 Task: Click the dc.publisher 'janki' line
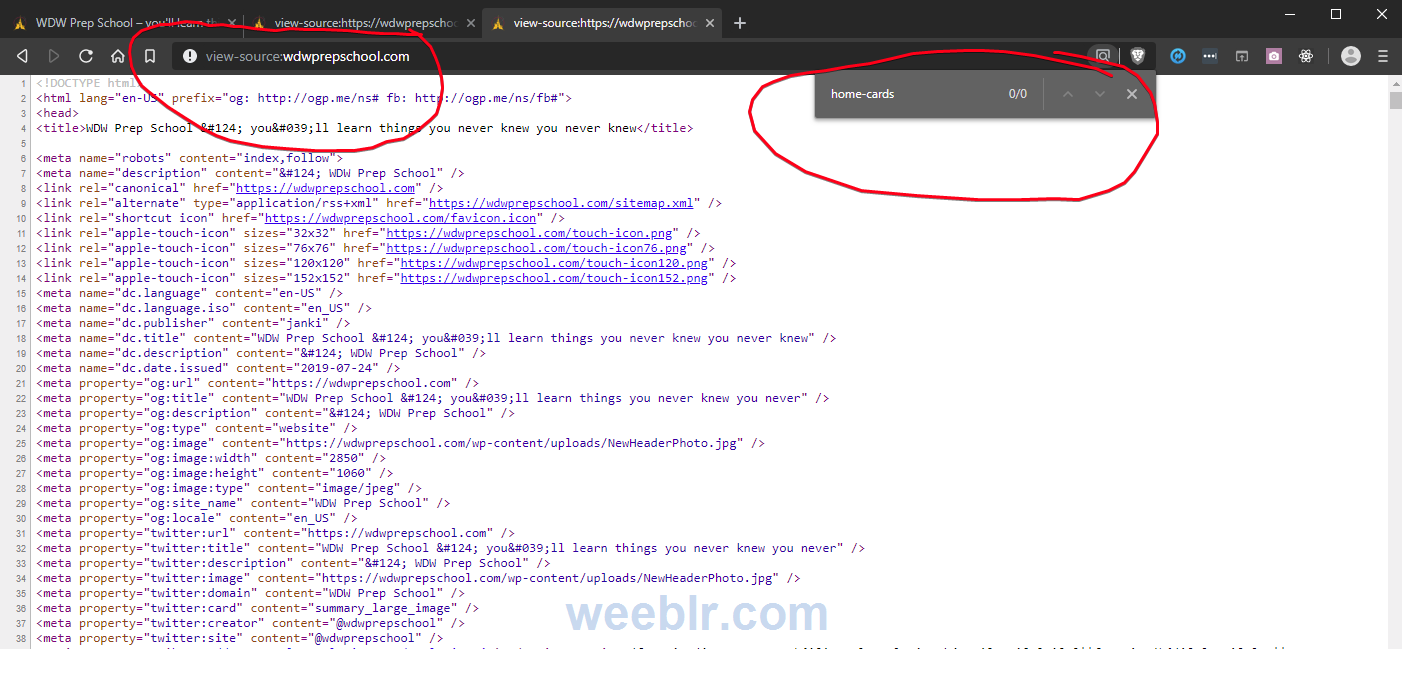pos(193,323)
